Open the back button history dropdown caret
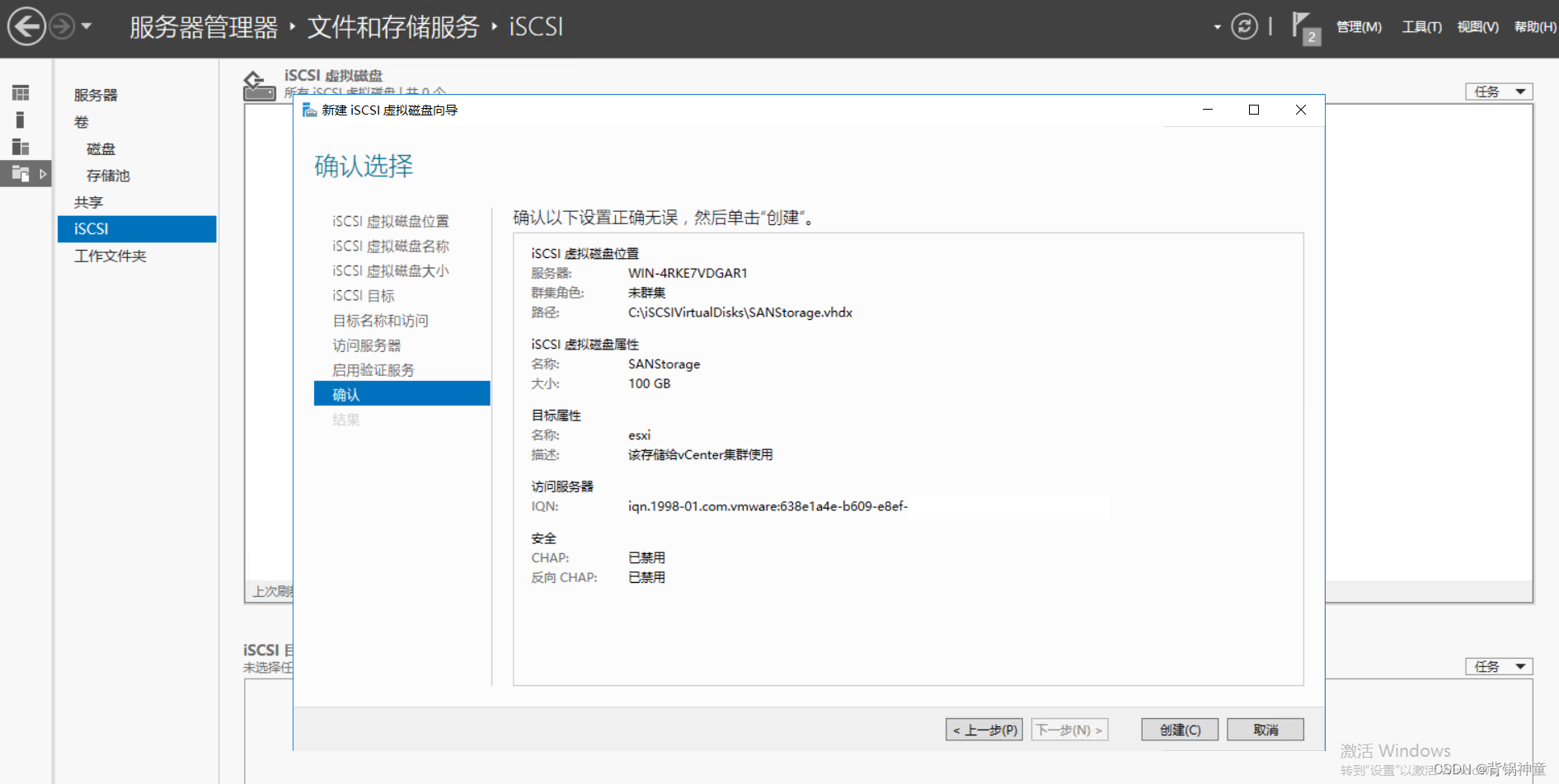The height and width of the screenshot is (784, 1559). pyautogui.click(x=87, y=26)
